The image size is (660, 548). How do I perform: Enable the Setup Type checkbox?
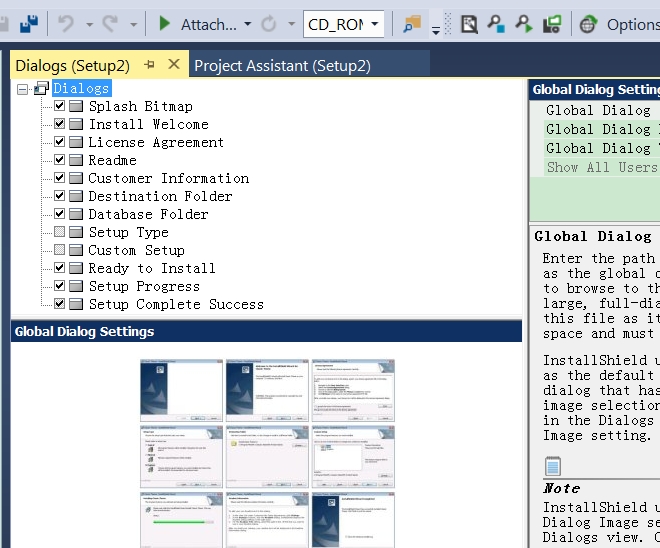point(59,232)
